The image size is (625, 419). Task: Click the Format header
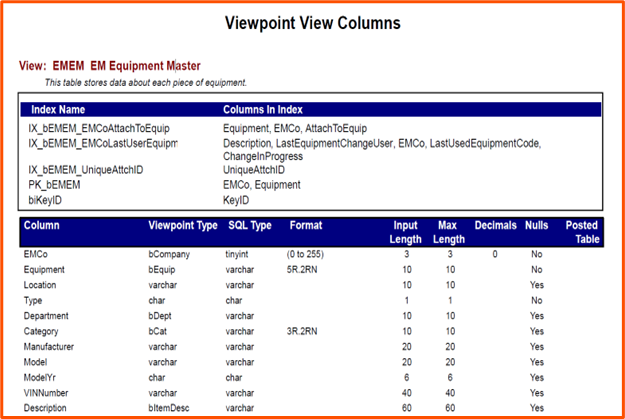306,225
